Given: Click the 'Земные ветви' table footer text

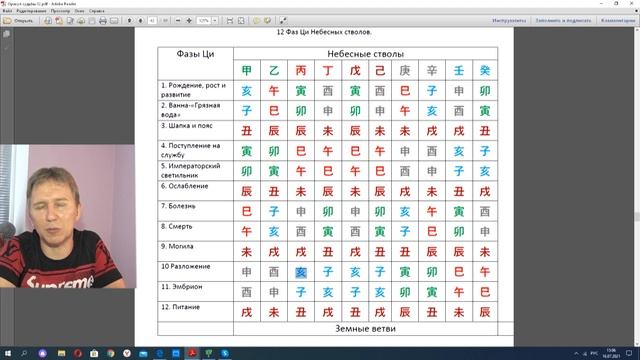Looking at the screenshot, I should click(365, 329).
